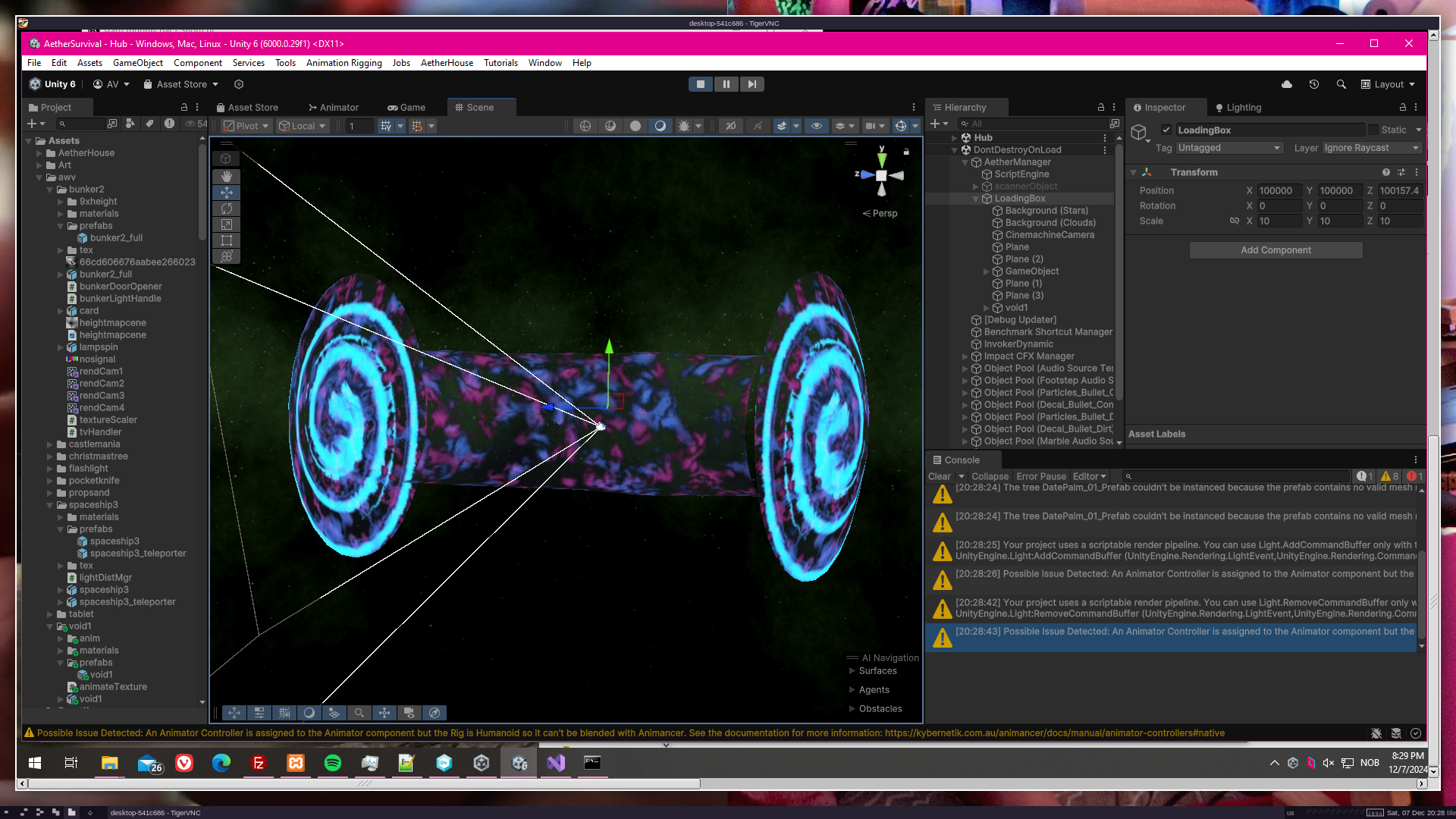This screenshot has height=819, width=1456.
Task: Select the Scale tool in scene
Action: coord(226,224)
